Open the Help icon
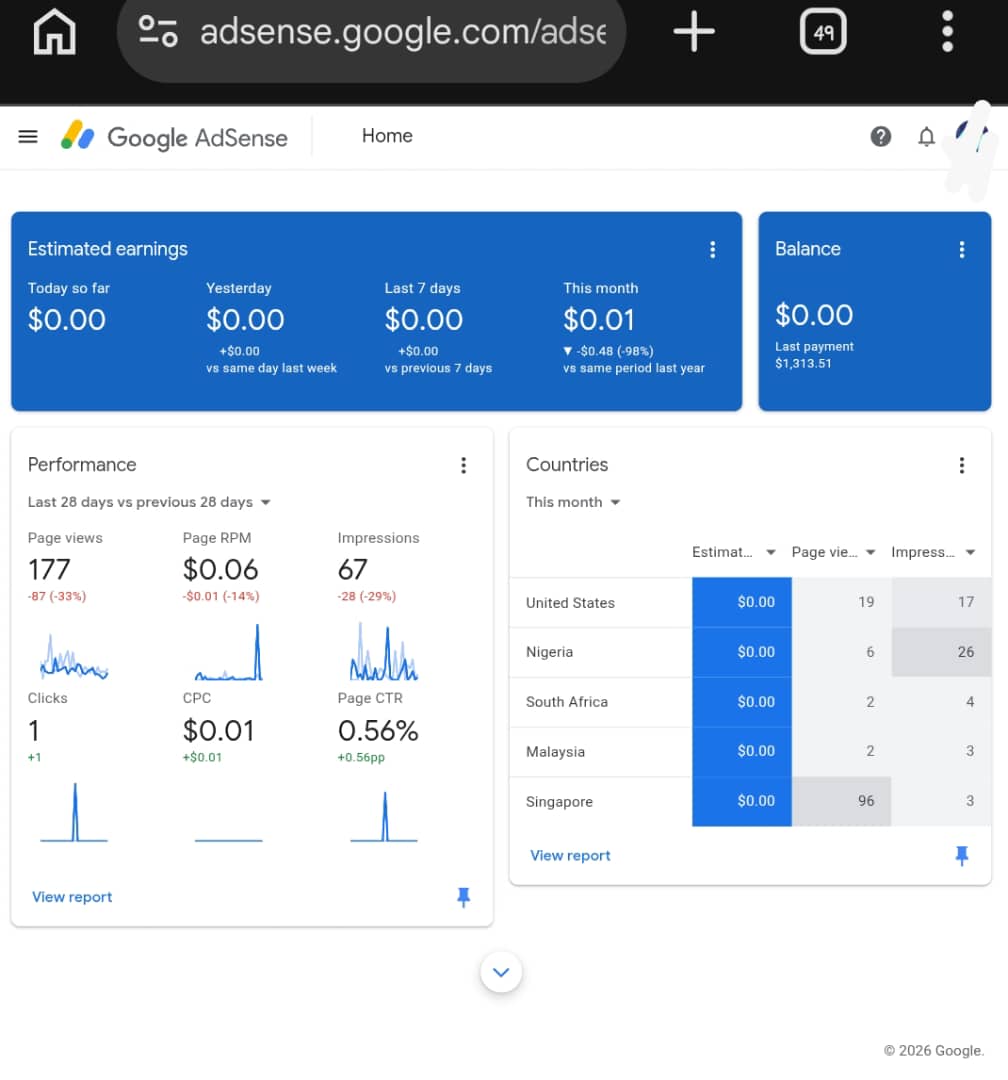The image size is (1008, 1080). [x=881, y=136]
